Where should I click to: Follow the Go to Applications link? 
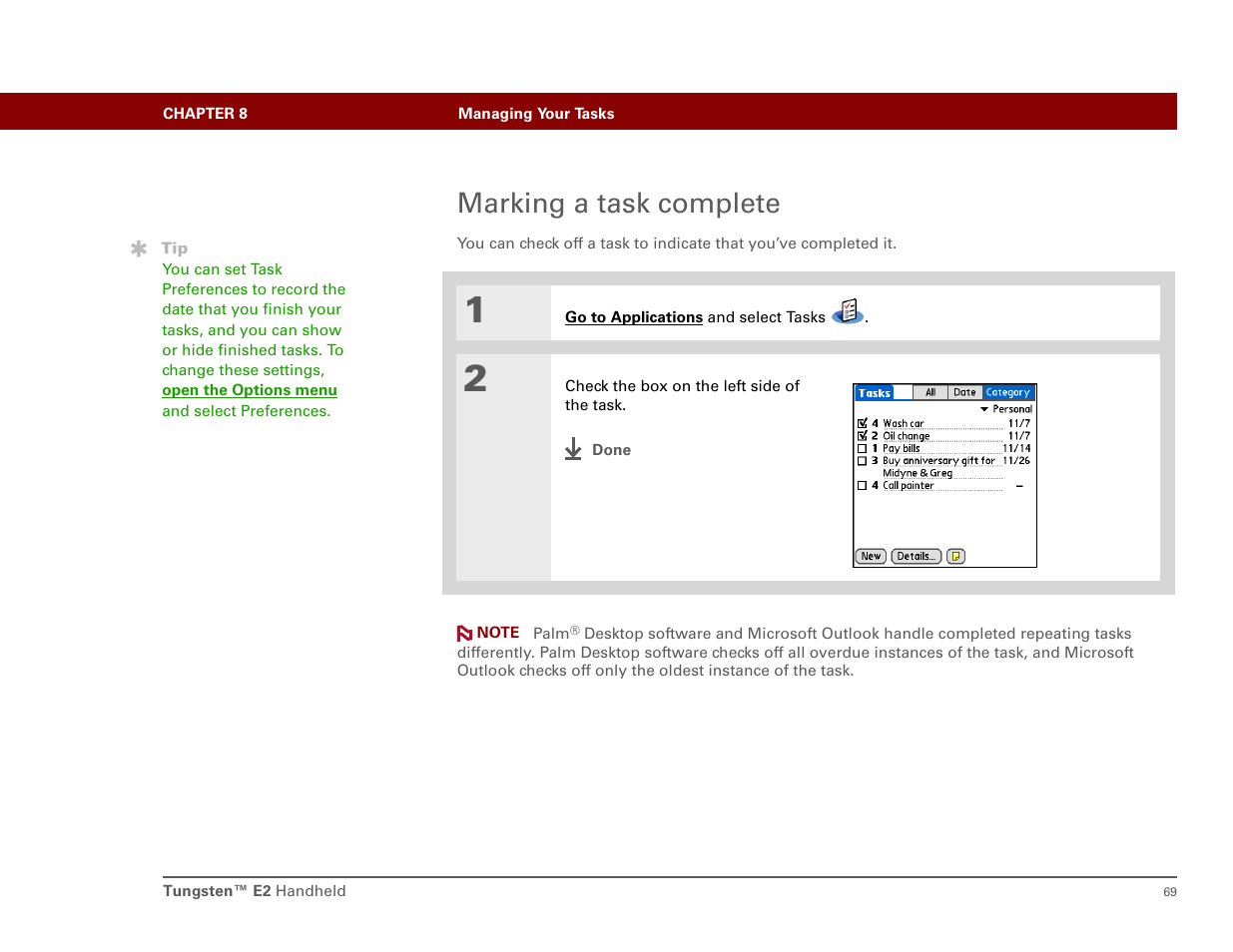click(634, 317)
